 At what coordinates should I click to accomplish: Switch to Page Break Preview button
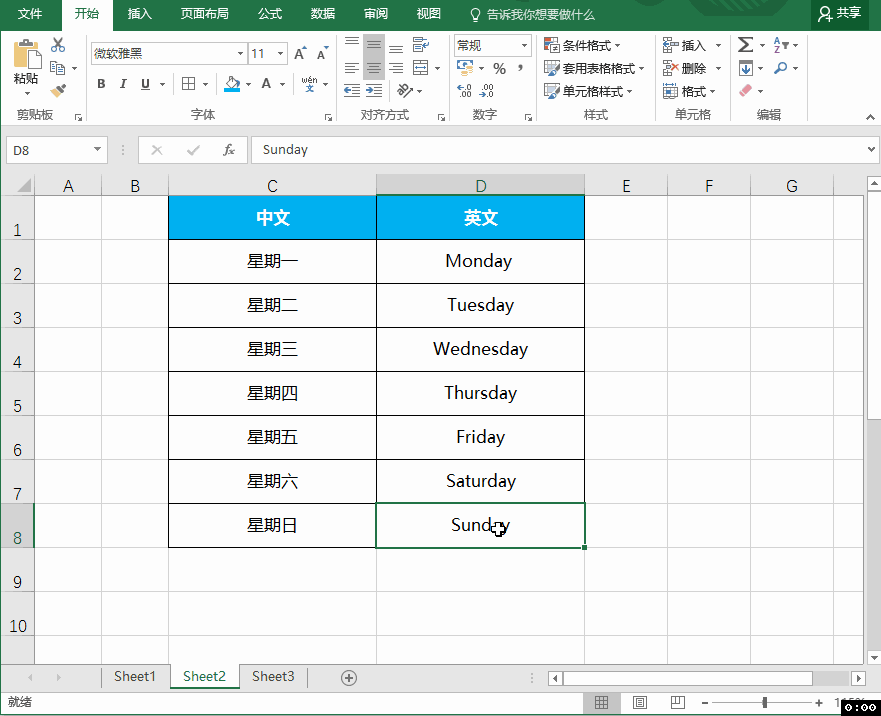coord(678,702)
